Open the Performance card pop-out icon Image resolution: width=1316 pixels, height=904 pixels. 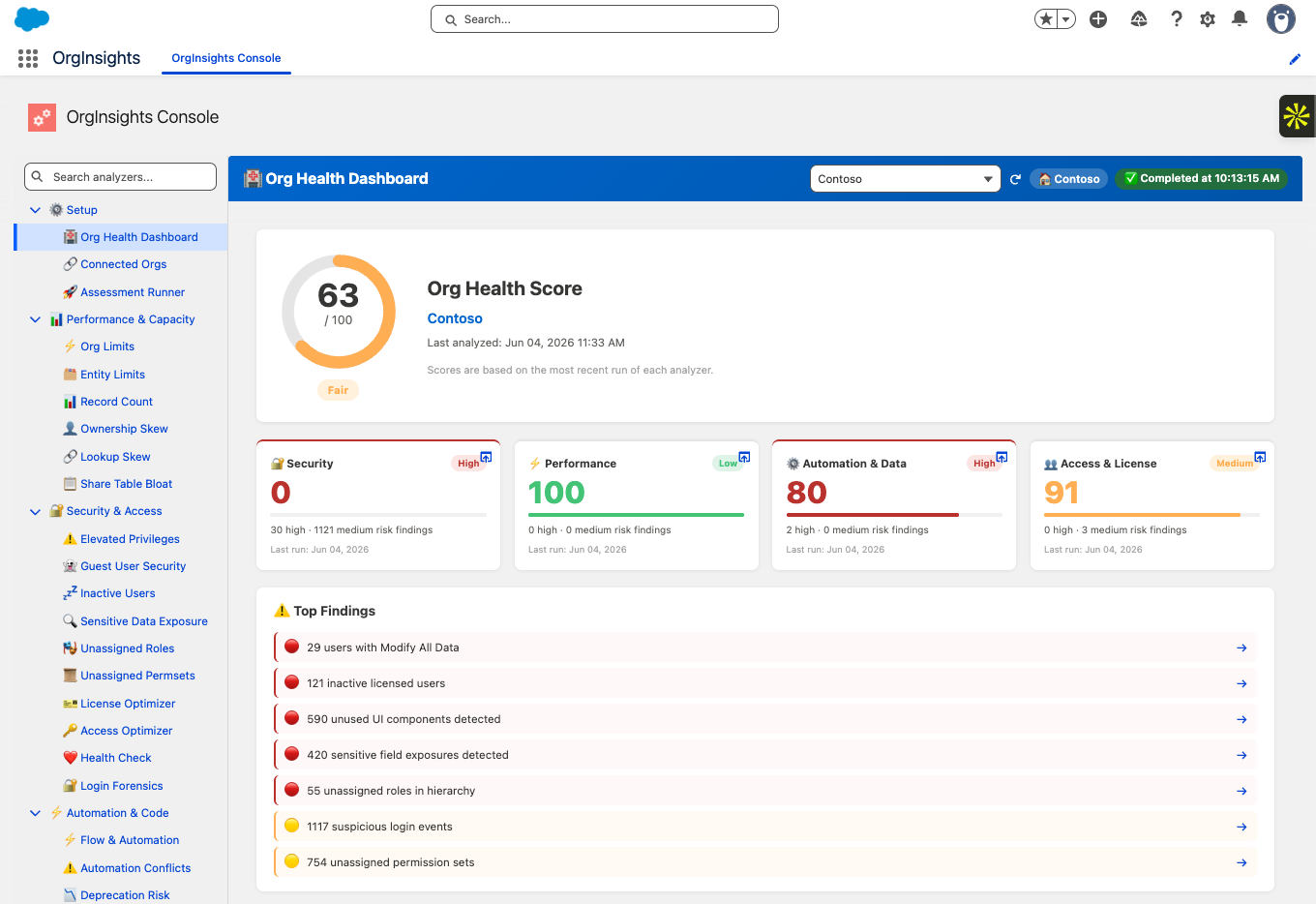744,457
